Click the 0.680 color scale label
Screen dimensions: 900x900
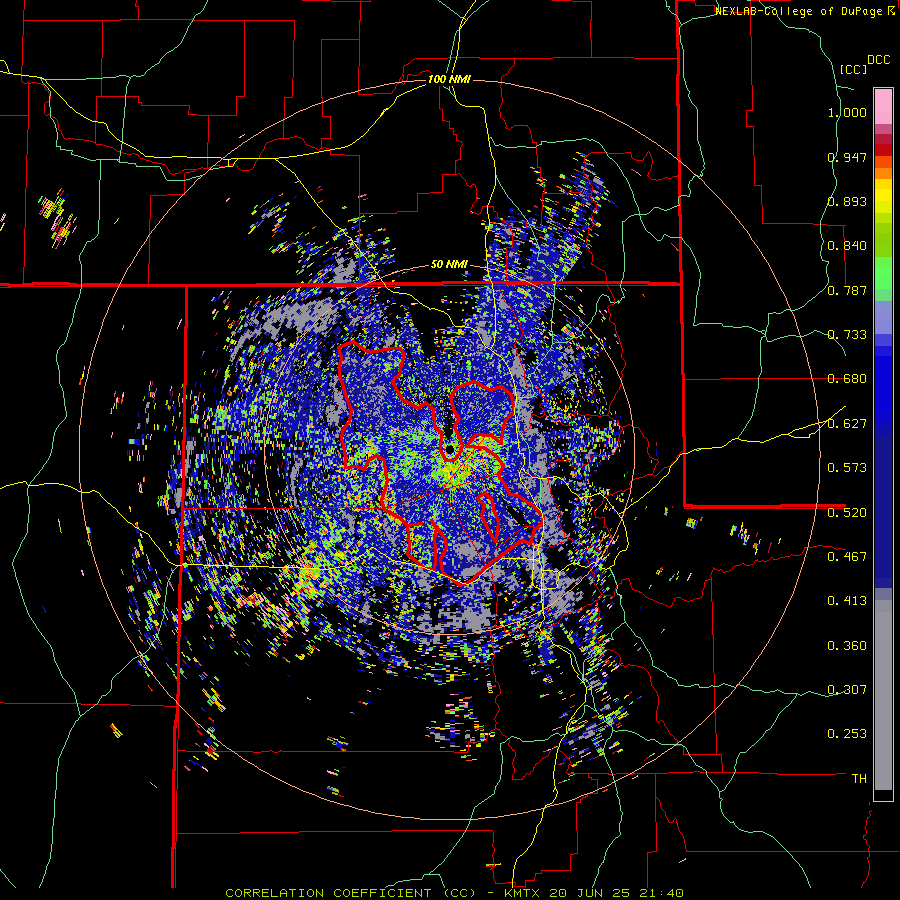tap(847, 379)
